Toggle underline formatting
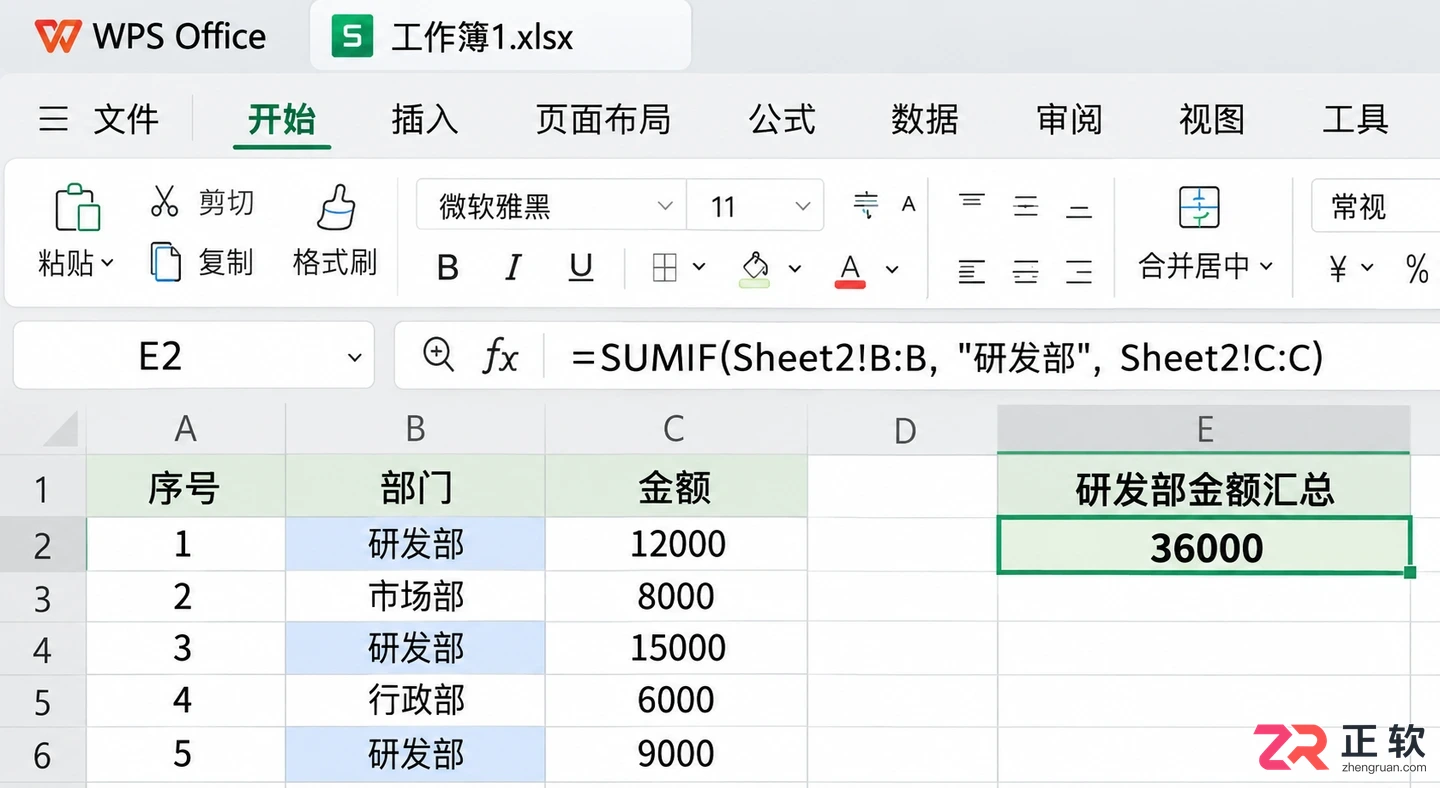 (x=580, y=268)
